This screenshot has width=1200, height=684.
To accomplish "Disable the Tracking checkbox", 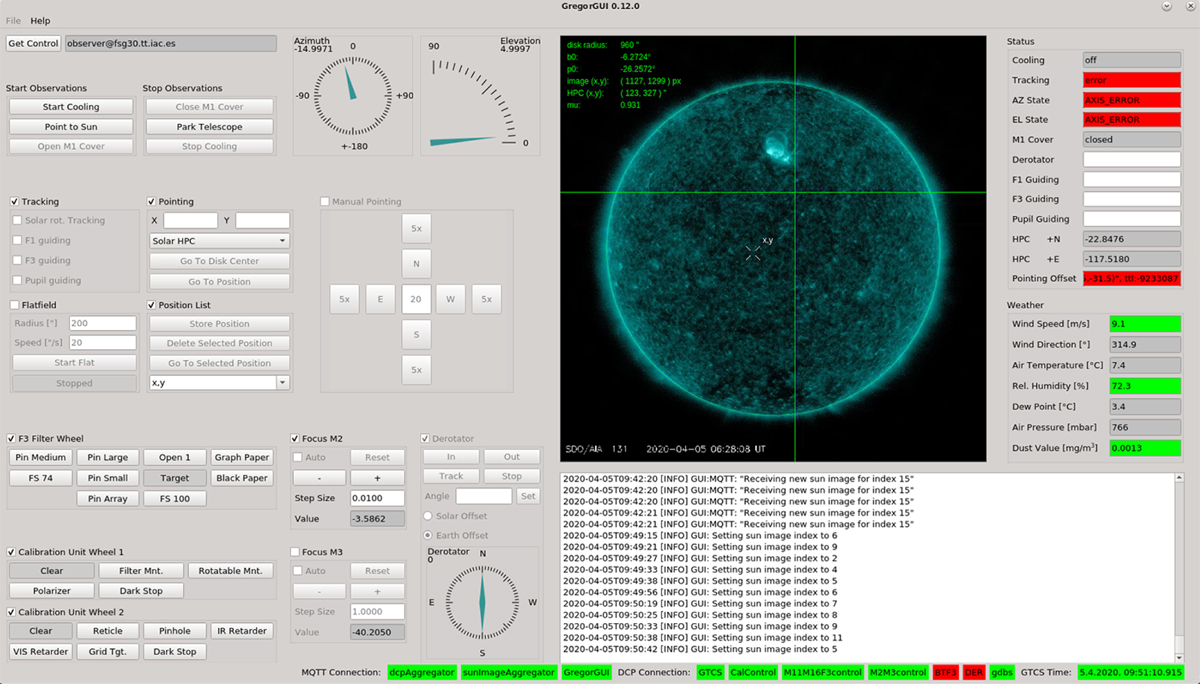I will 15,202.
